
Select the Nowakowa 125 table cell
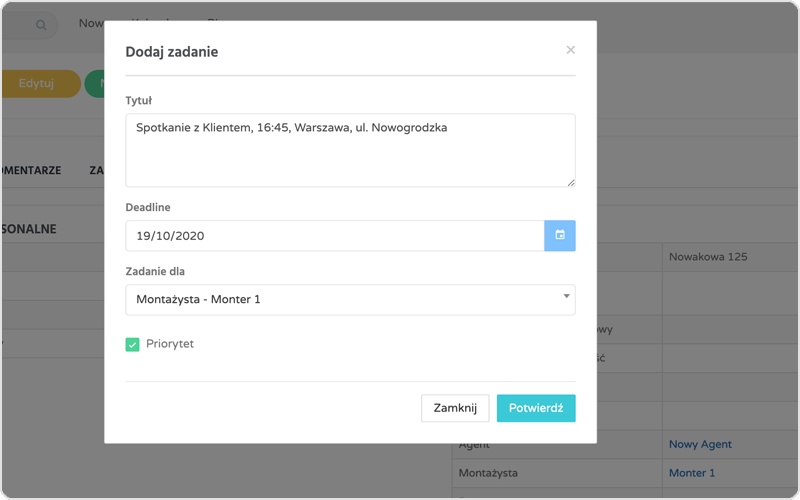click(708, 257)
